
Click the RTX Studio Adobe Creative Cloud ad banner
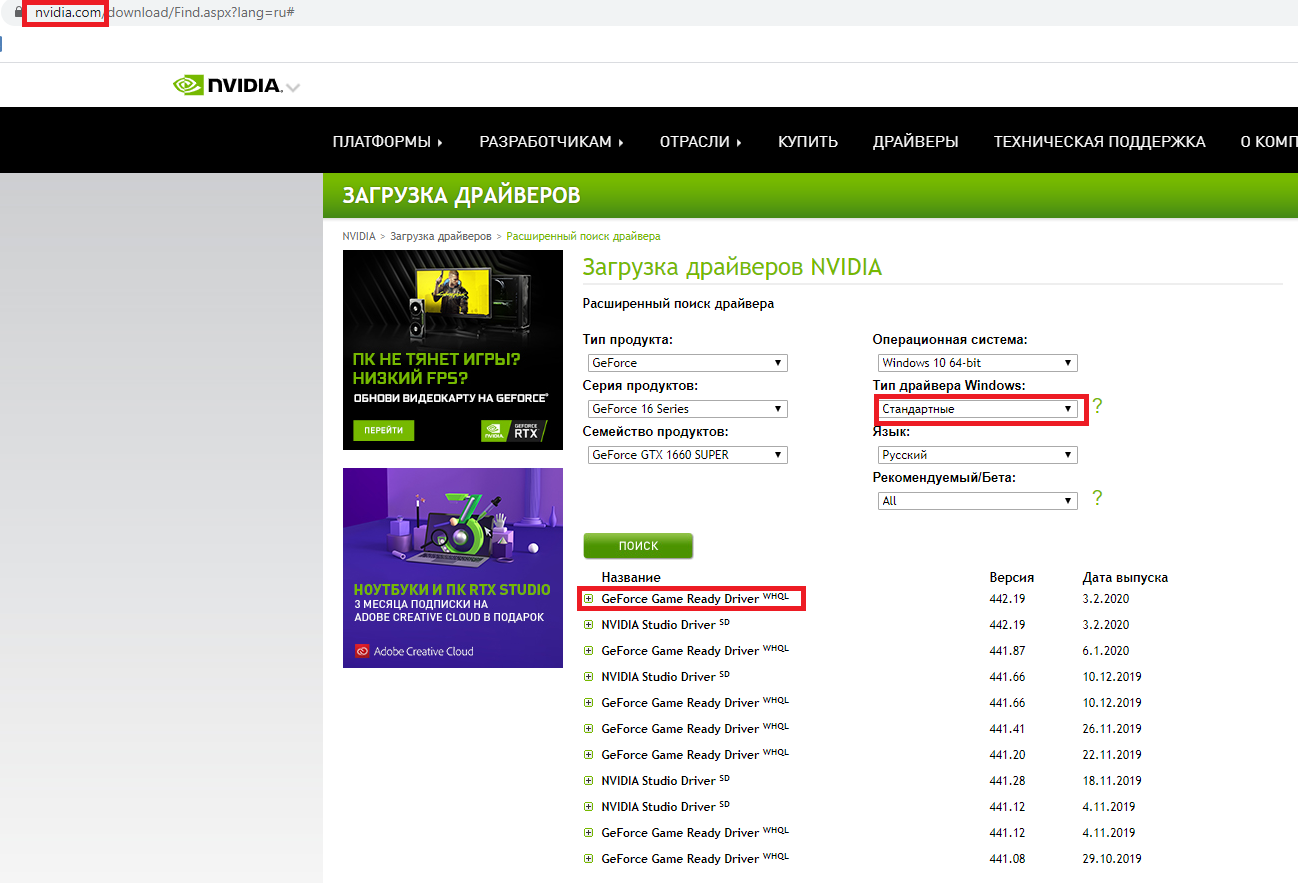point(453,568)
